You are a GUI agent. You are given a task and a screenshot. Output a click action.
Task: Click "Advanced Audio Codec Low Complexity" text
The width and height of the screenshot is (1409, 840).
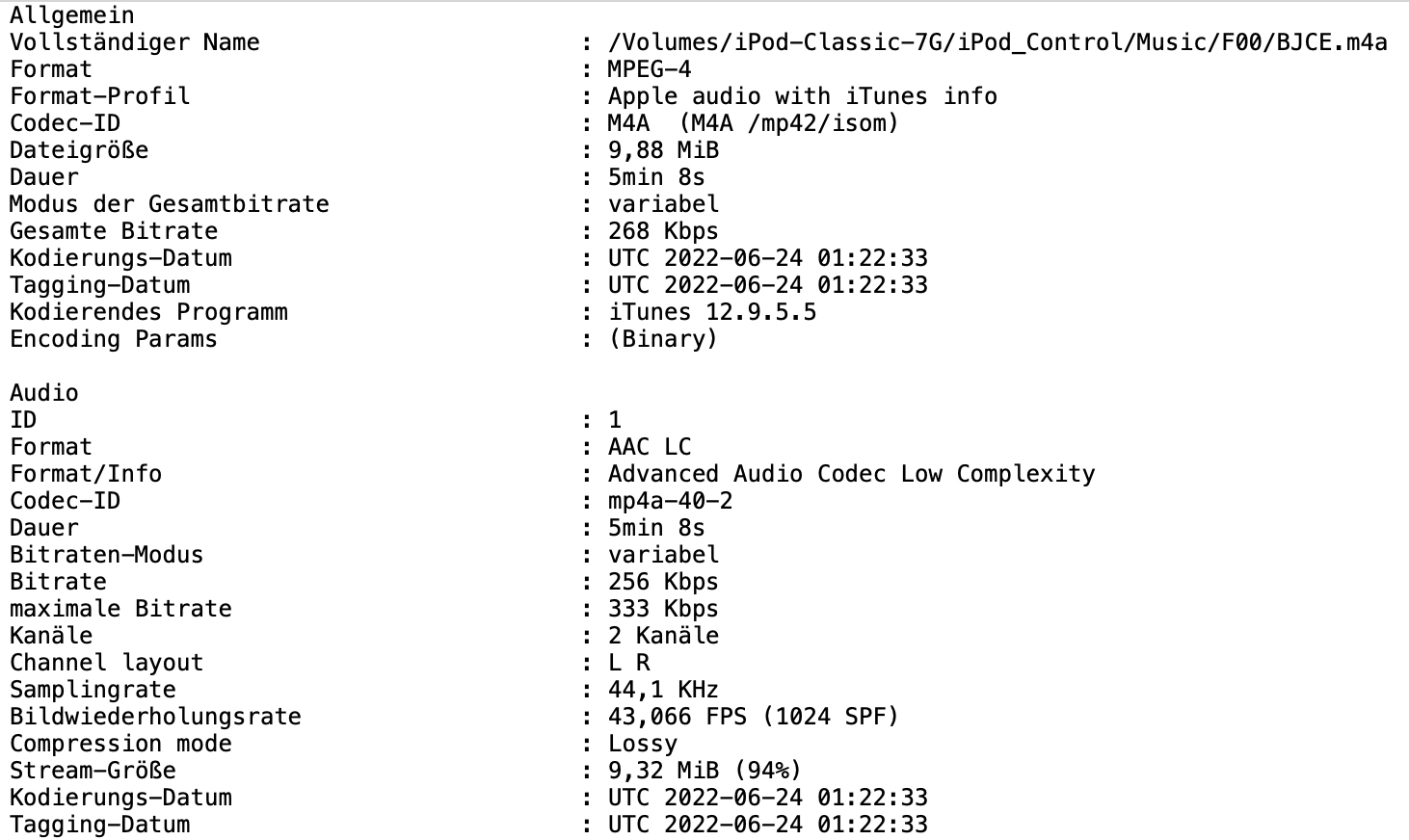(851, 474)
